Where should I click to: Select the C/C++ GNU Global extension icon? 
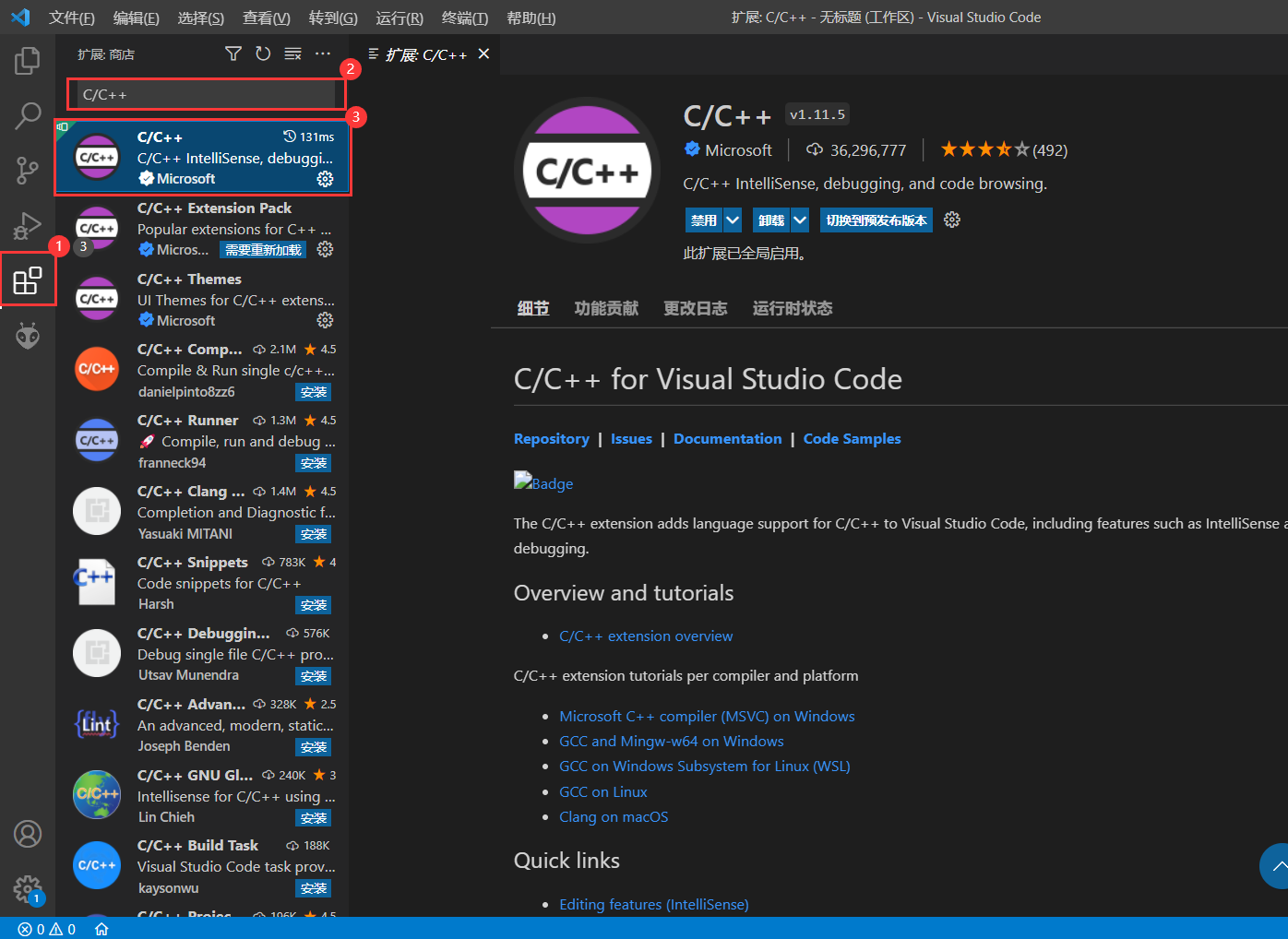pyautogui.click(x=97, y=794)
